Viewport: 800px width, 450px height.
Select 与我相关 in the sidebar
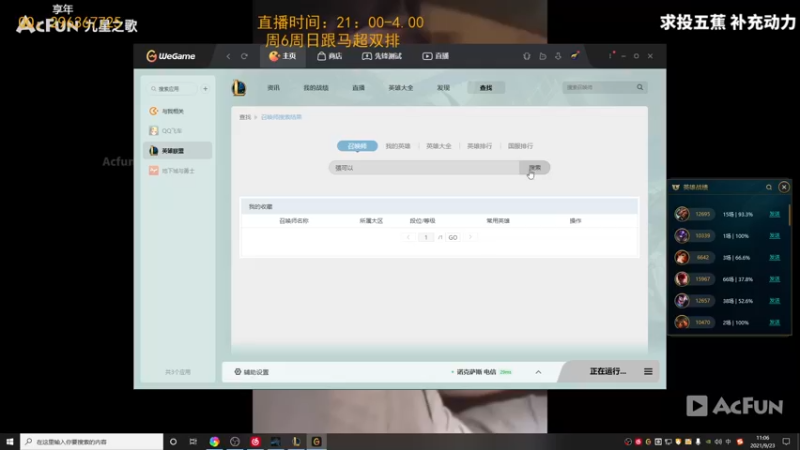click(x=178, y=111)
